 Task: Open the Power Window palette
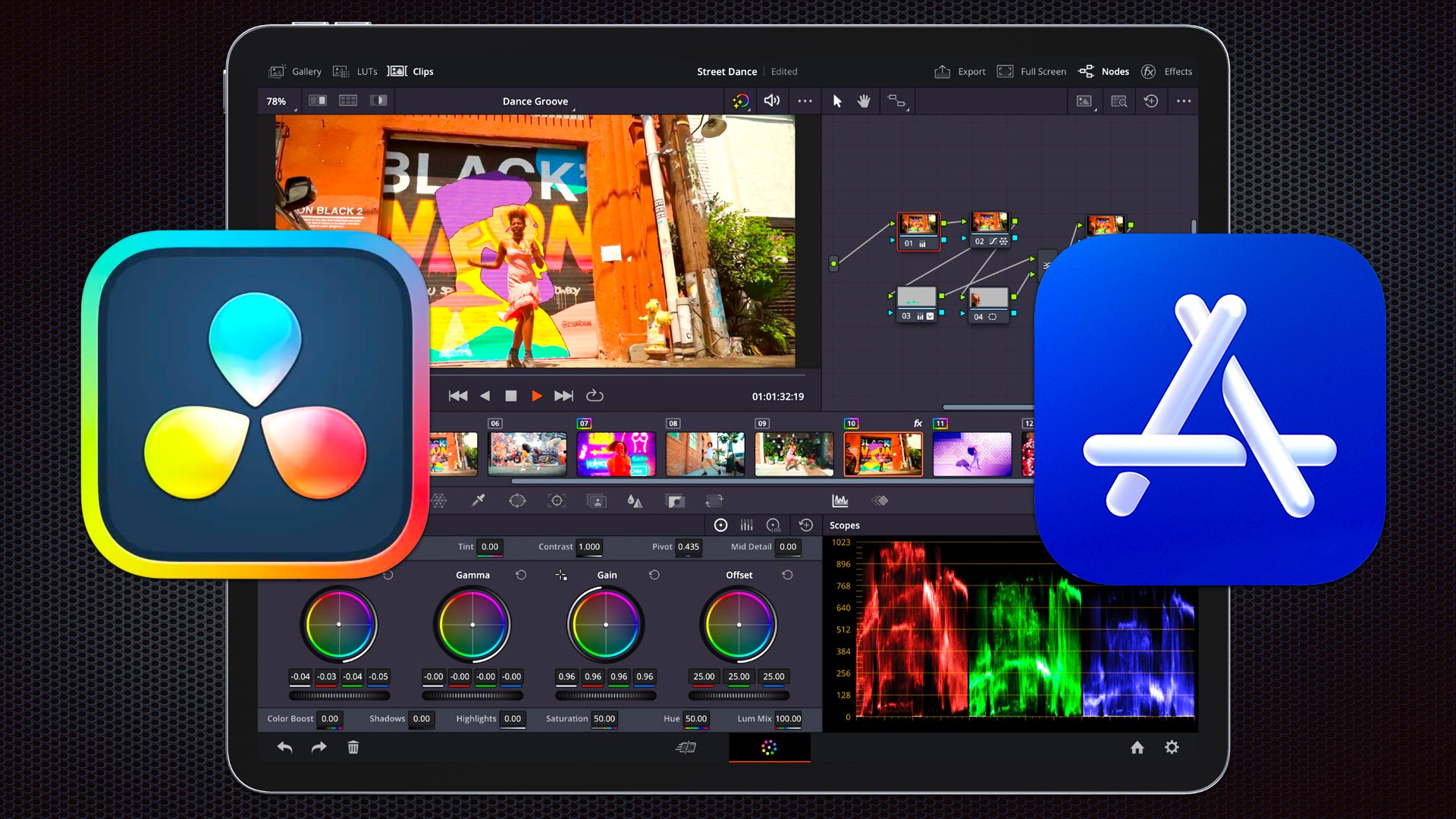(517, 500)
